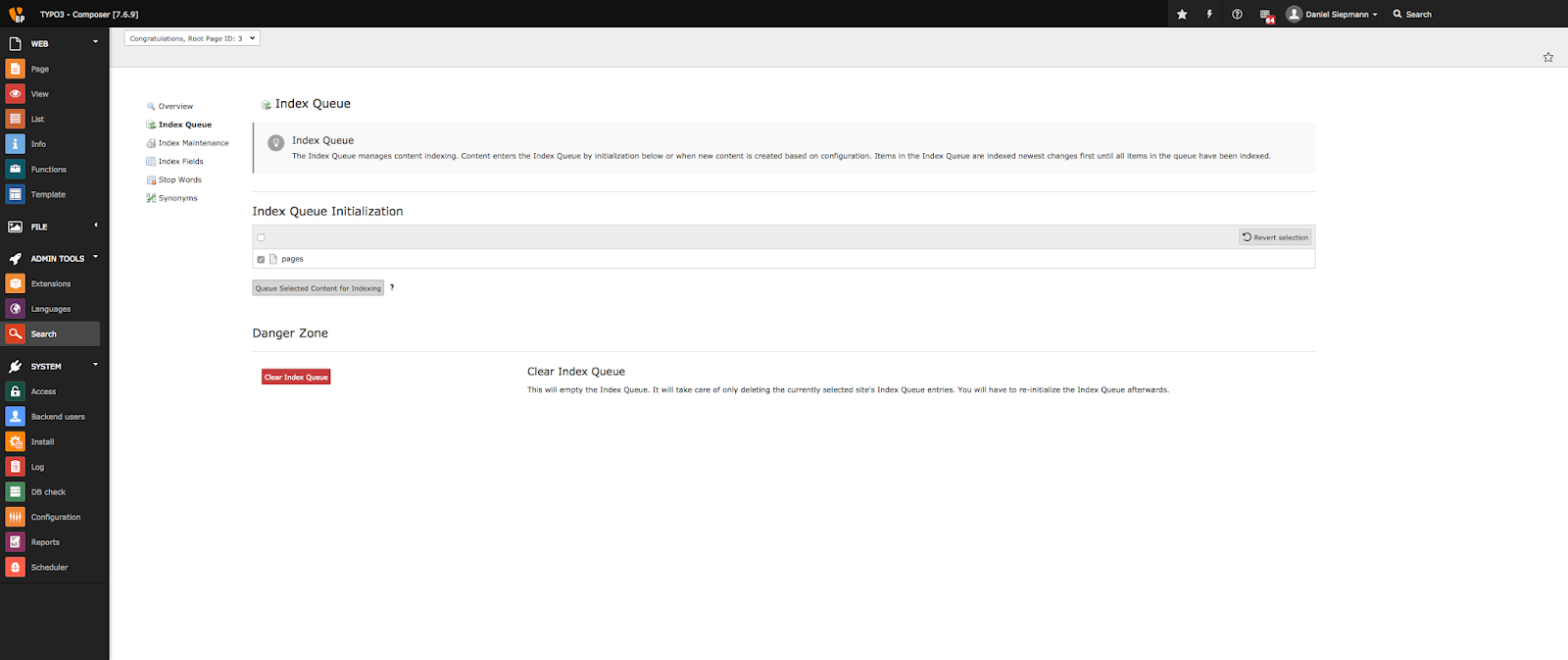Open the Scheduler module icon

(15, 567)
